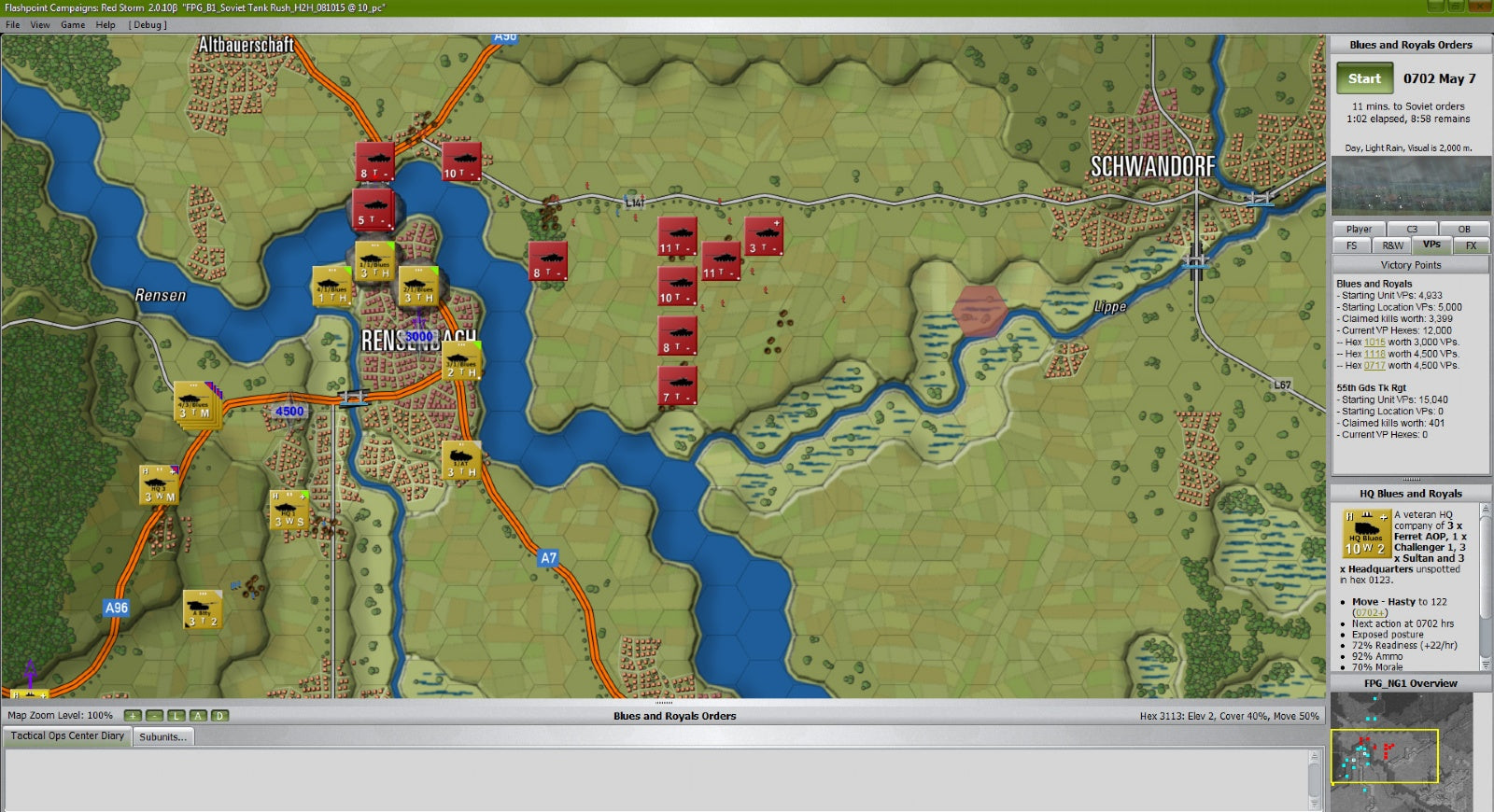
Task: Follow the Hex 1015 link
Action: (1374, 343)
